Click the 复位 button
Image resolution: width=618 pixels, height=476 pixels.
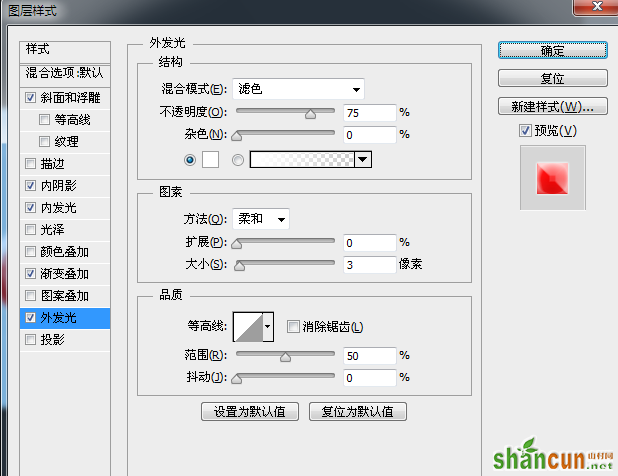[x=553, y=78]
